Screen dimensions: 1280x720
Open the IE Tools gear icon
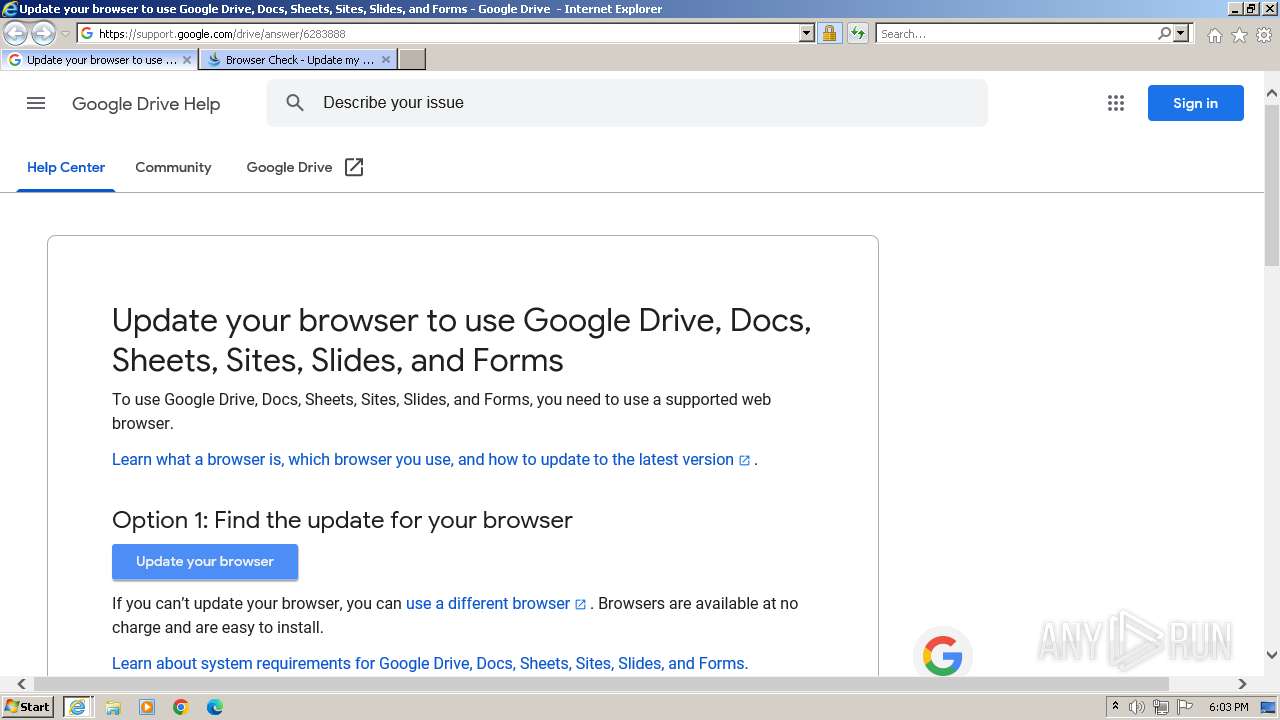pos(1264,35)
